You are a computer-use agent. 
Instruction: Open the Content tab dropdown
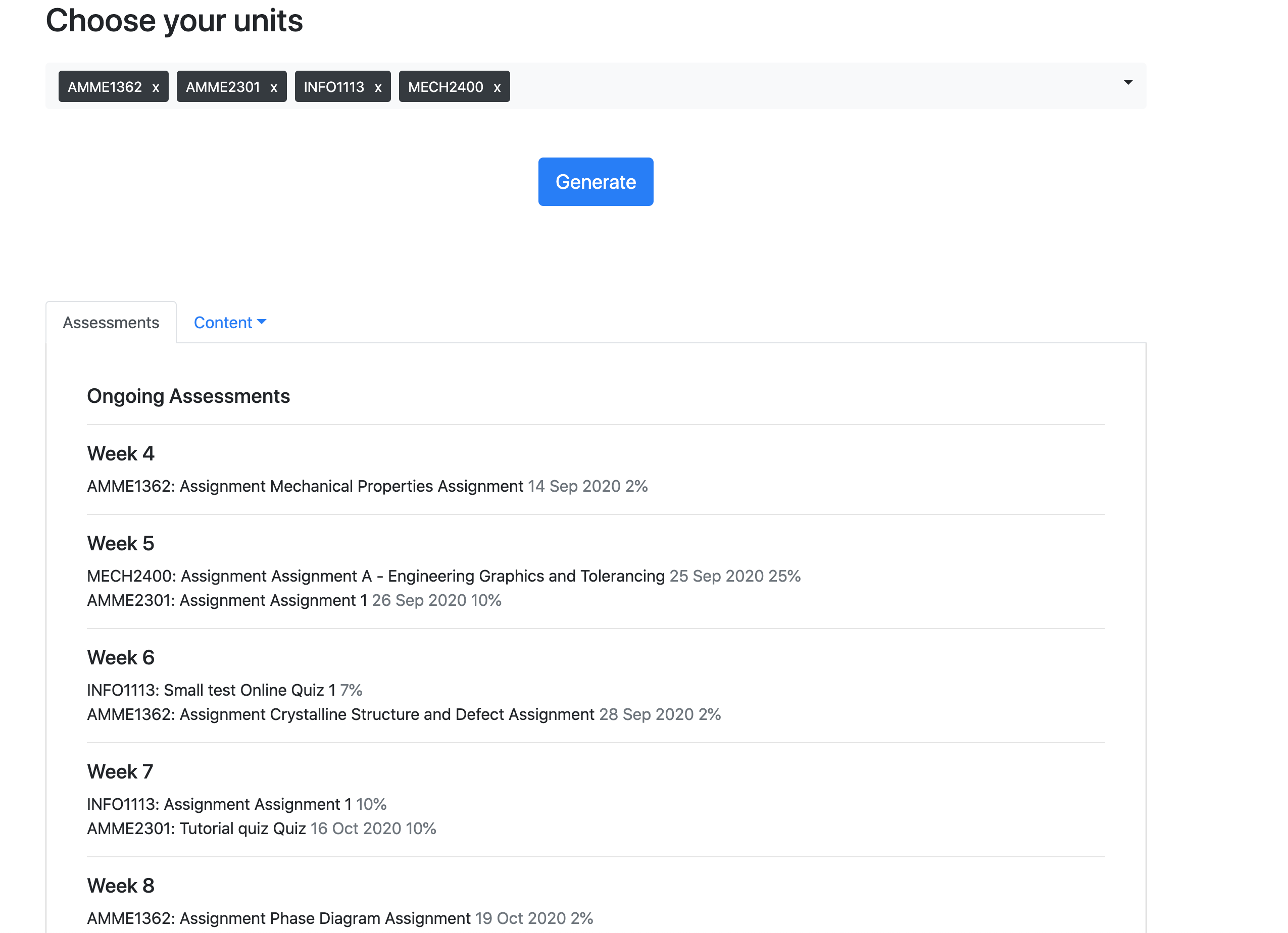point(223,322)
